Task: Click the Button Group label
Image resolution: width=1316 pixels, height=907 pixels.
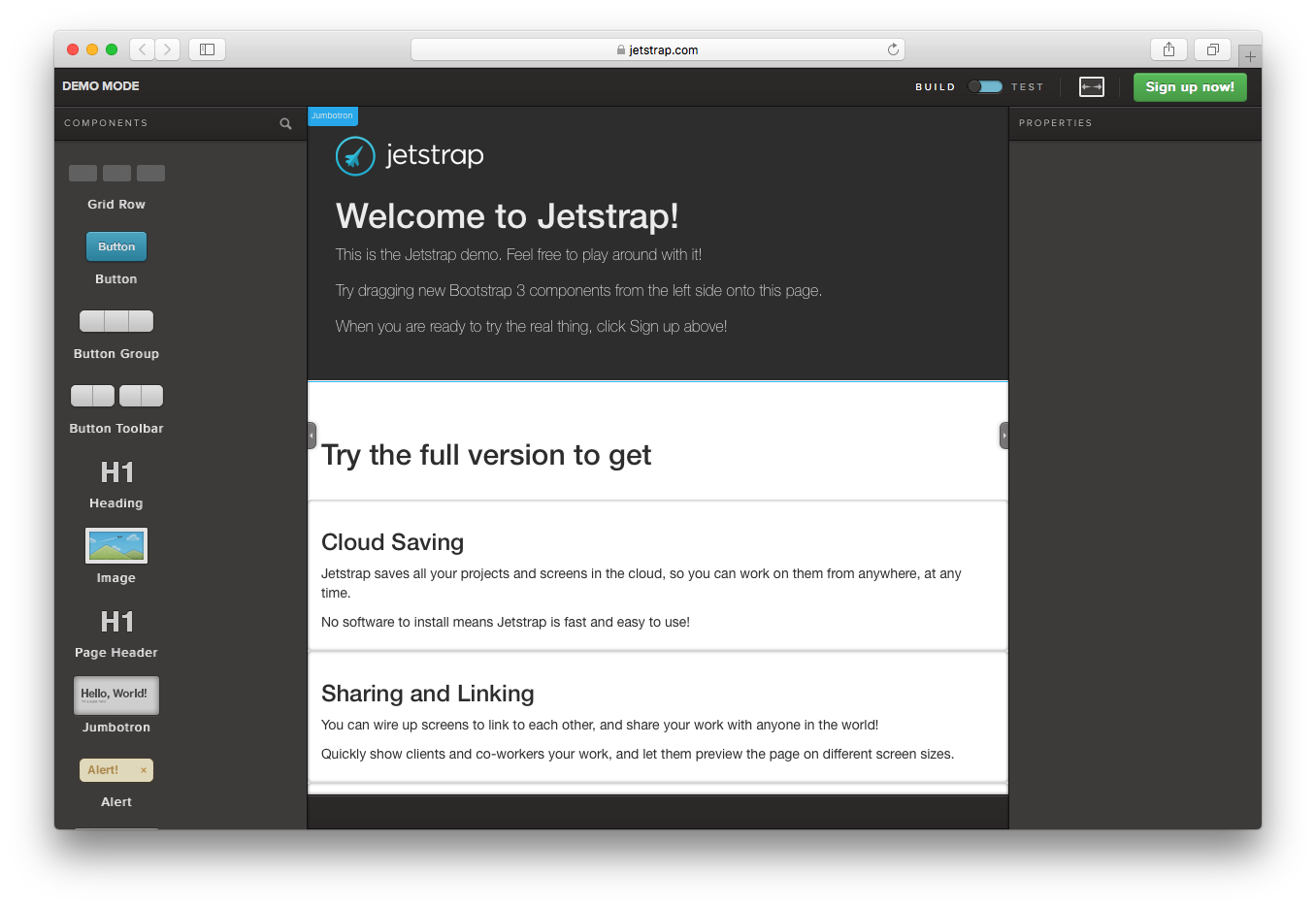Action: (x=116, y=354)
